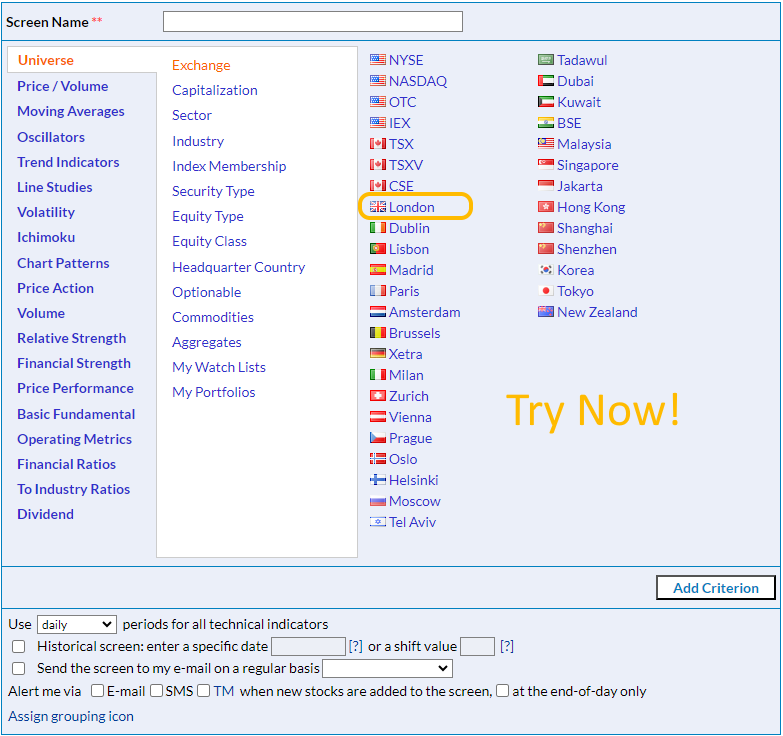The width and height of the screenshot is (783, 736).
Task: Click the Kuwait flag icon
Action: tap(546, 102)
